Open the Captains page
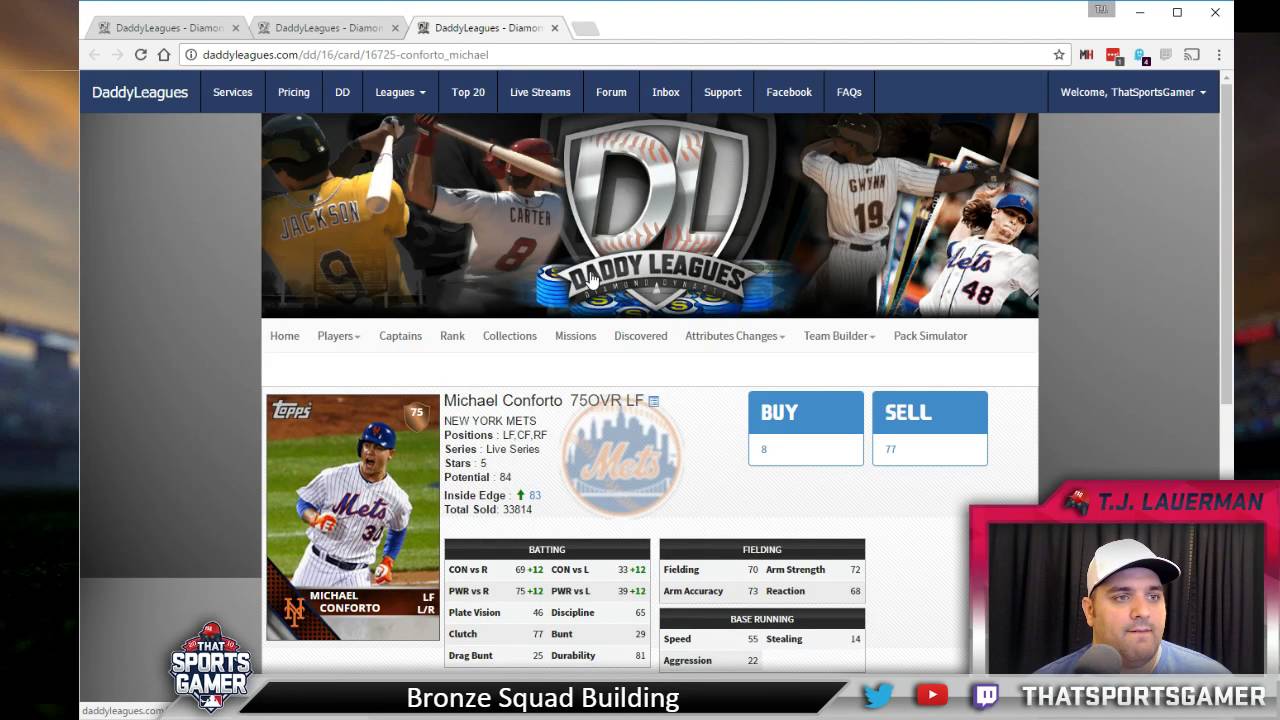Screen dimensions: 1280x720 400,336
